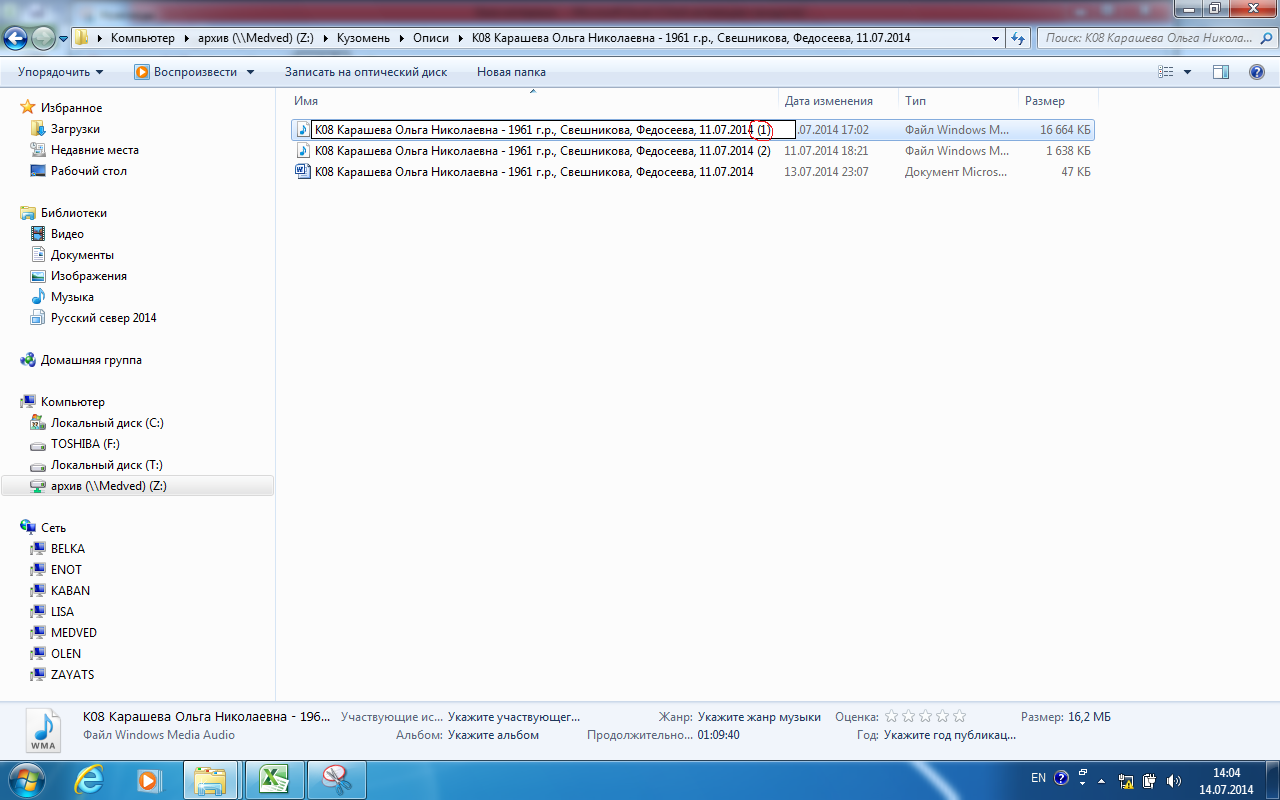Screen dimensions: 1280x800
Task: Open Excel from the taskbar
Action: 274,780
